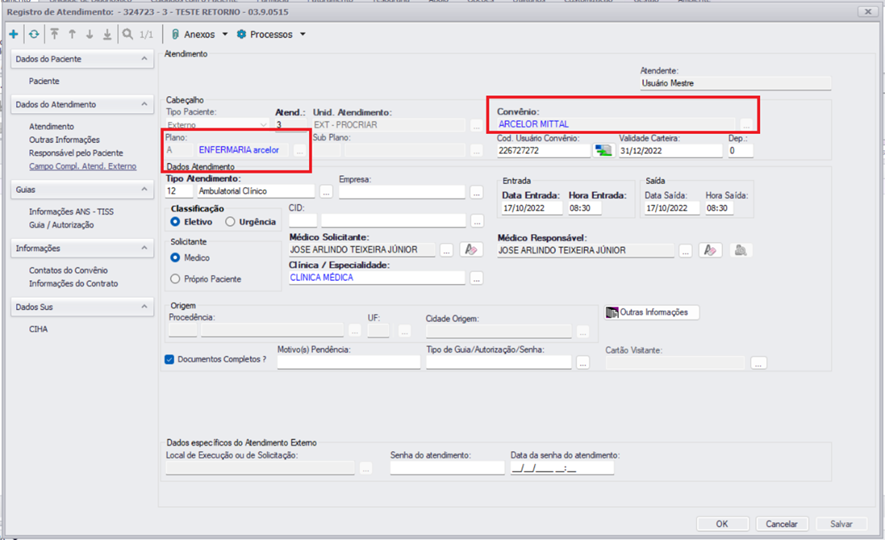Open the Processos dropdown arrow
The height and width of the screenshot is (540, 885).
(x=303, y=34)
